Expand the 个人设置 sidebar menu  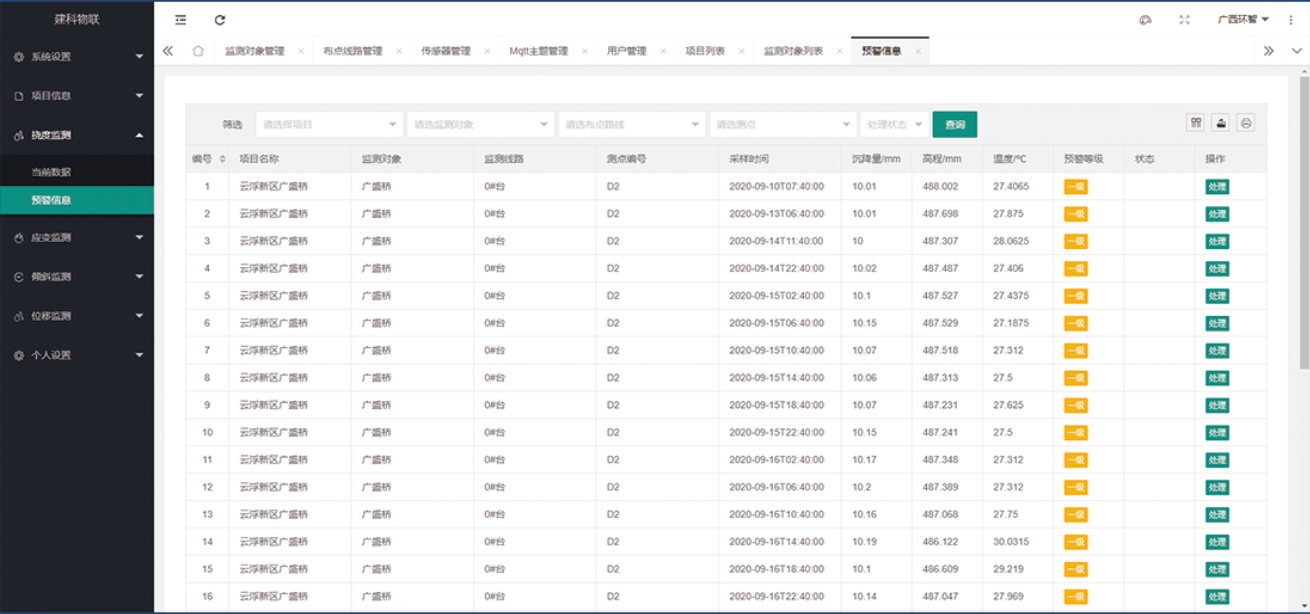77,355
